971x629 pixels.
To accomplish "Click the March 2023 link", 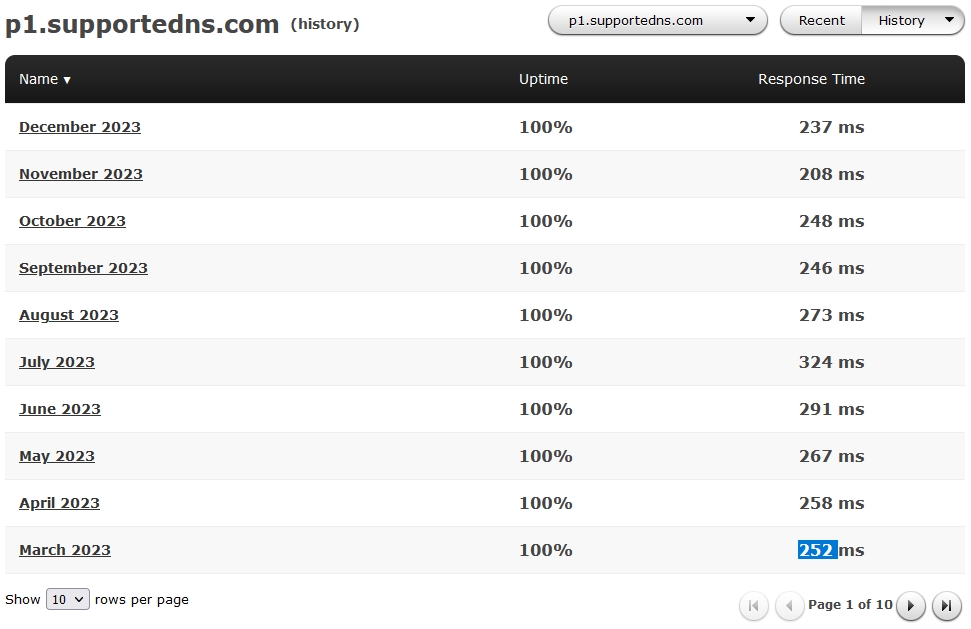I will point(65,550).
